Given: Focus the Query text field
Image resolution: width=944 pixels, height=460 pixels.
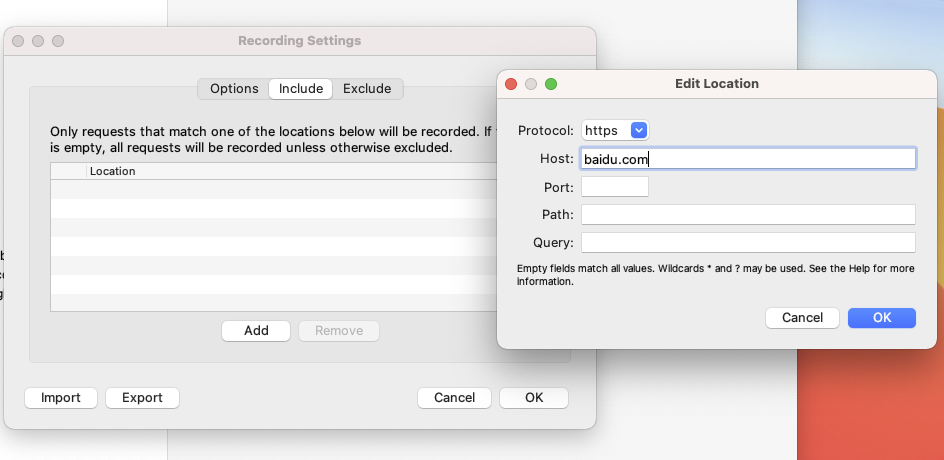Looking at the screenshot, I should click(x=748, y=243).
